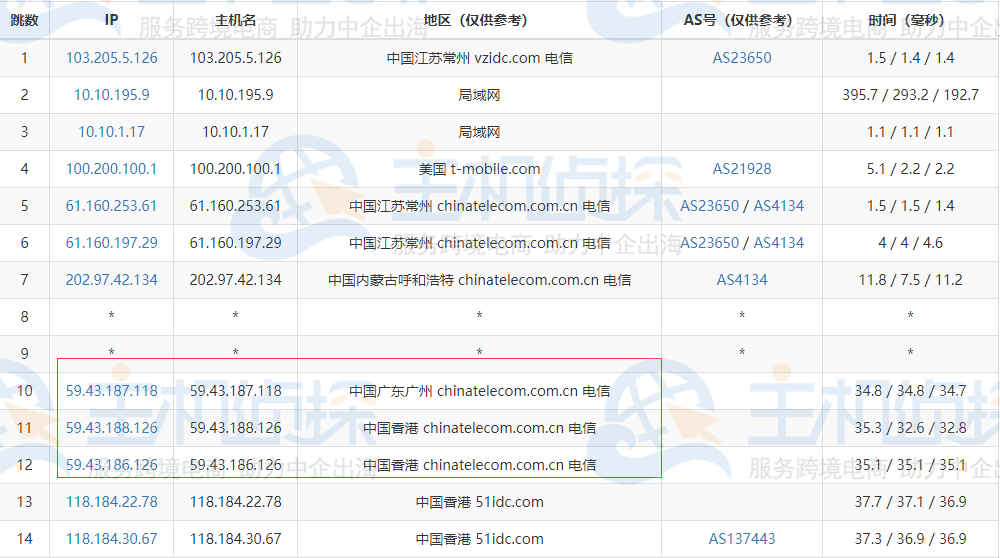The height and width of the screenshot is (558, 1000).
Task: Open IP link 59.43.186.126
Action: click(x=112, y=465)
